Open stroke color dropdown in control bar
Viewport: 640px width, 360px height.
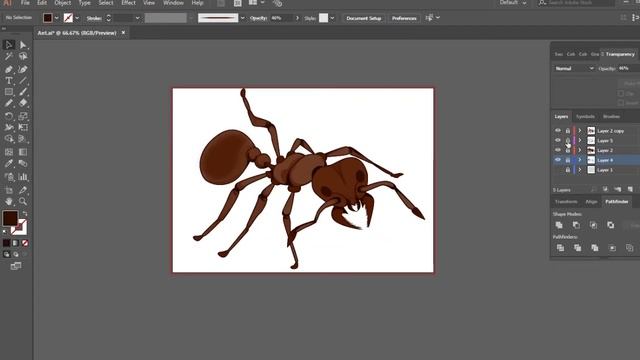[77, 18]
